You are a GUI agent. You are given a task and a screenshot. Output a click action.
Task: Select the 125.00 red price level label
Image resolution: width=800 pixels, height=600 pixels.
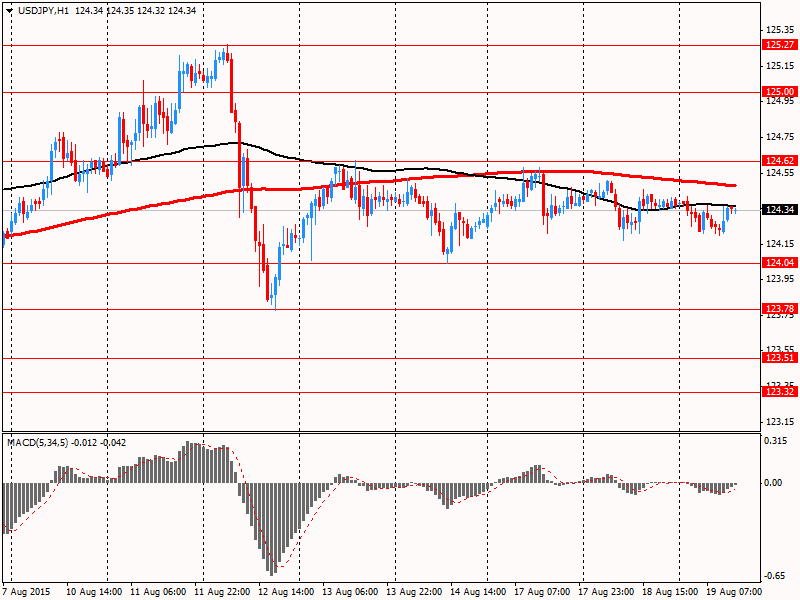(x=780, y=92)
